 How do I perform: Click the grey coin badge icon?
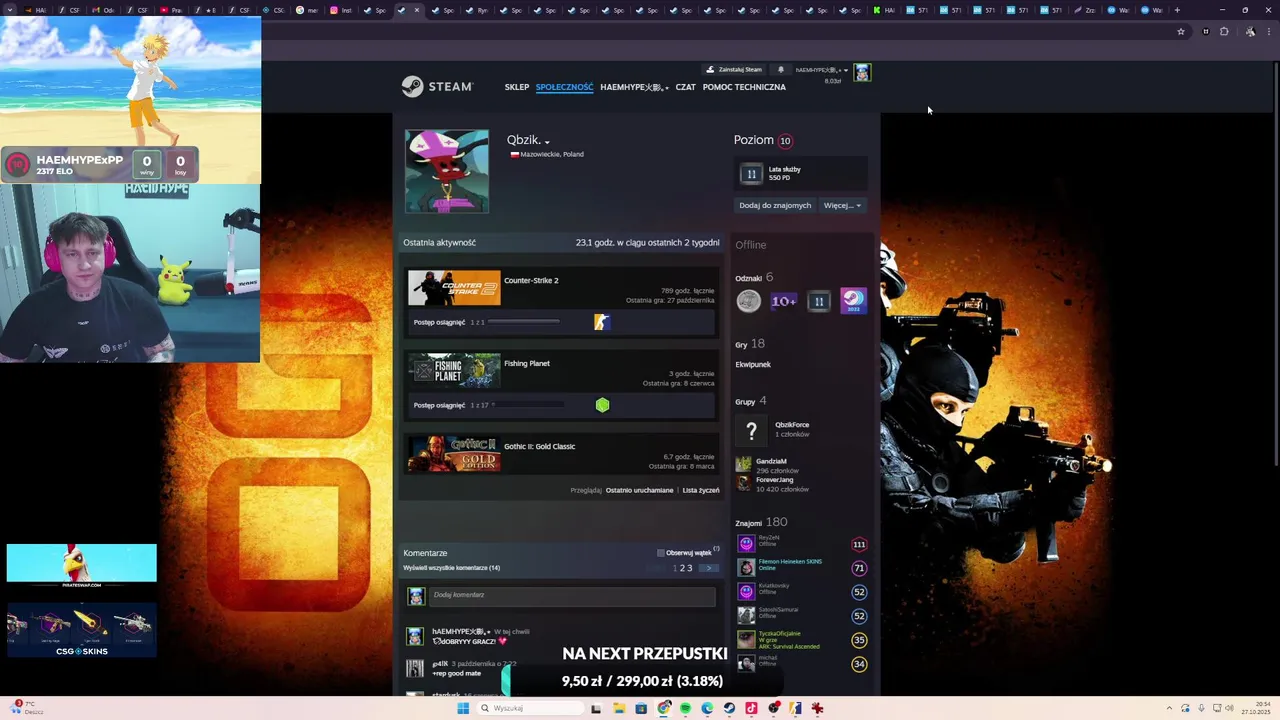pyautogui.click(x=749, y=301)
